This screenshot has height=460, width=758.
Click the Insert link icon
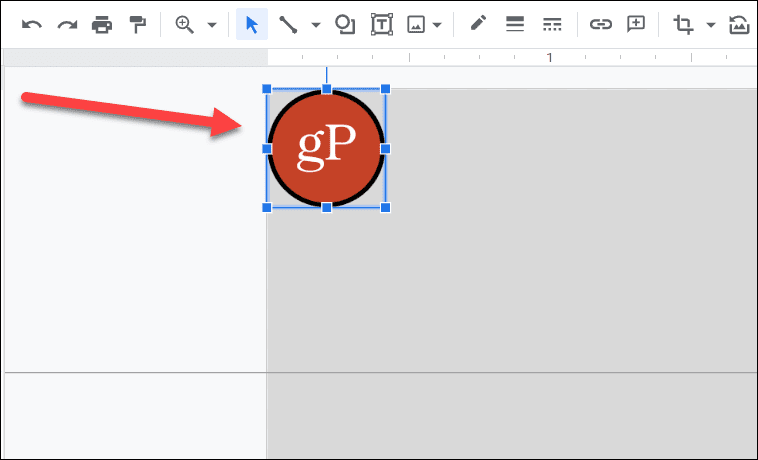[601, 24]
